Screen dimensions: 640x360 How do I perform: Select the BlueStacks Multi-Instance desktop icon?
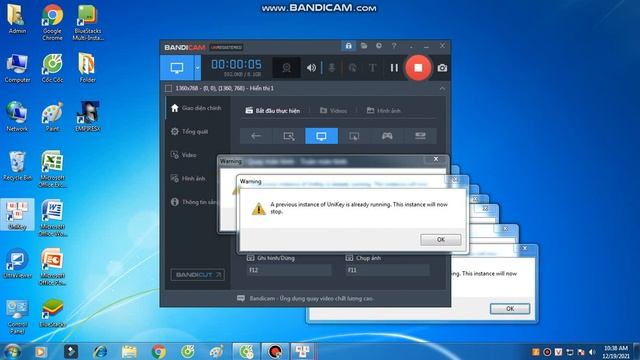(88, 22)
